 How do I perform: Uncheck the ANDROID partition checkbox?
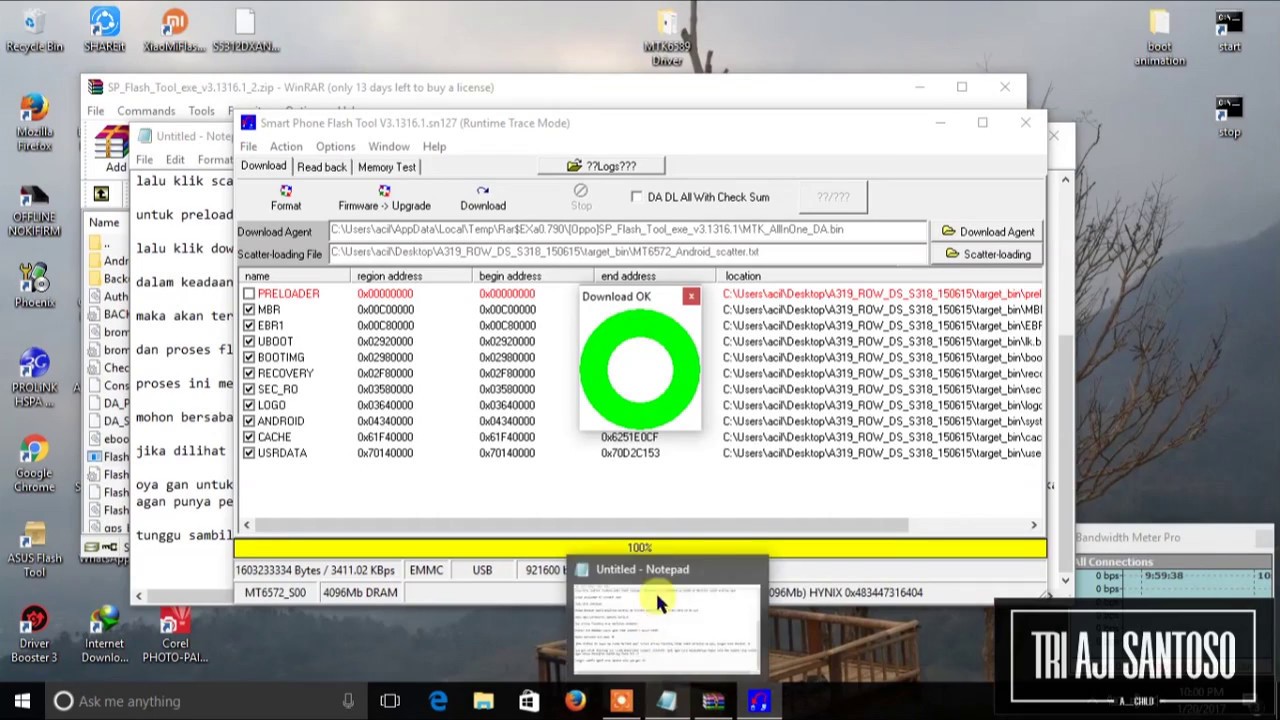click(249, 422)
